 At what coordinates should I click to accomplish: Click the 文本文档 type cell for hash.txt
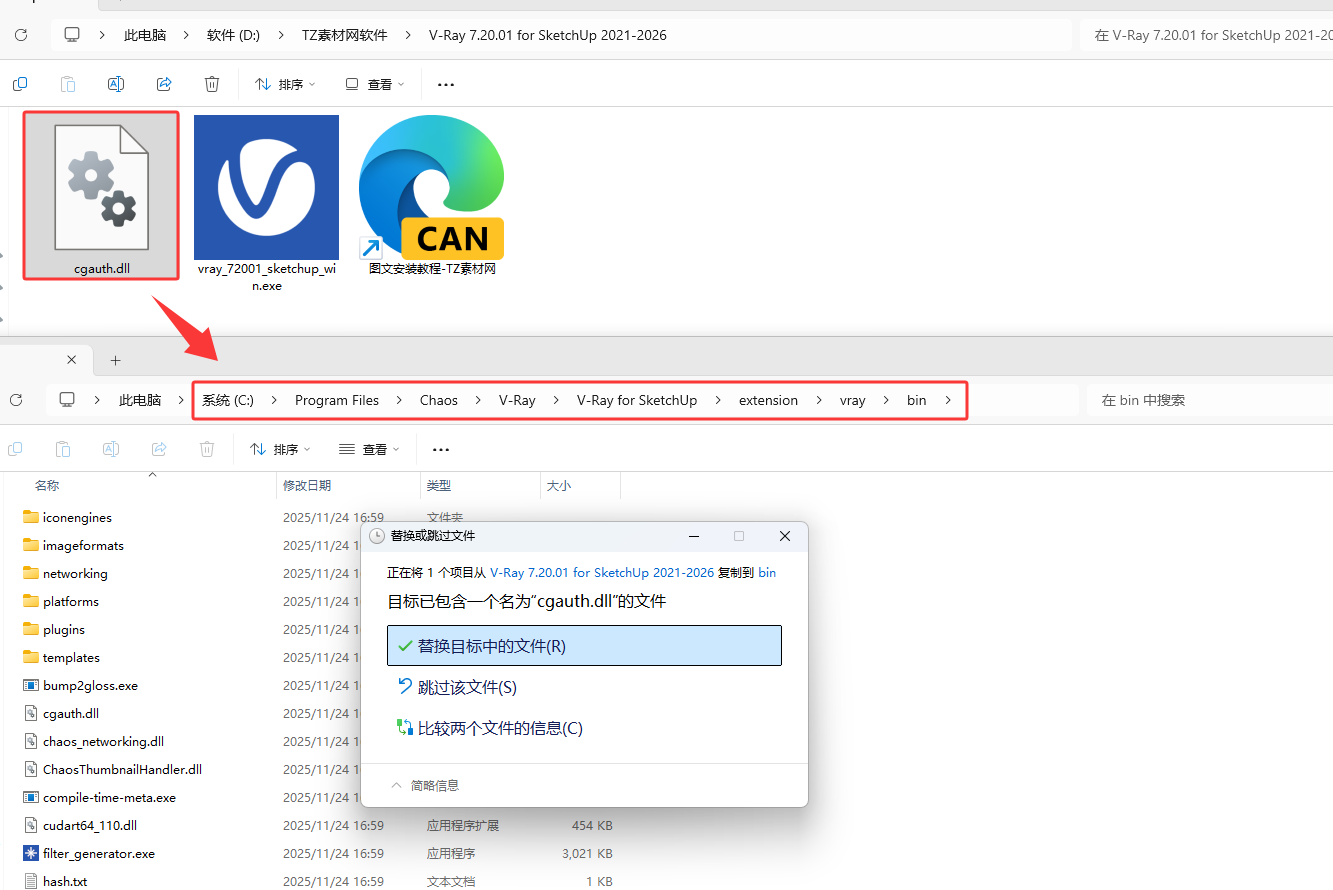(451, 881)
